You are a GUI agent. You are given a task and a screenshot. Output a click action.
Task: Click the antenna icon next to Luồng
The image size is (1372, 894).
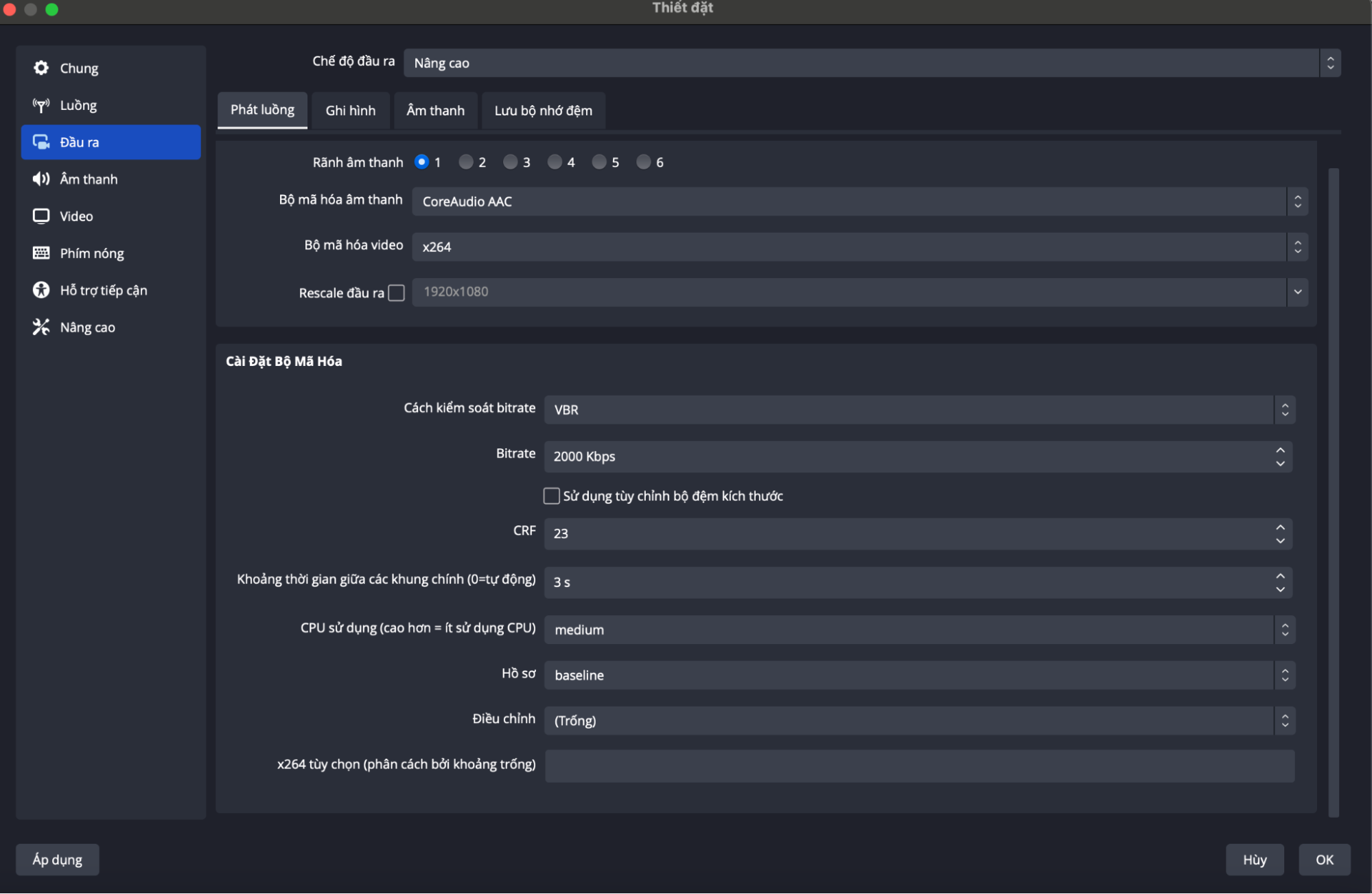click(41, 105)
